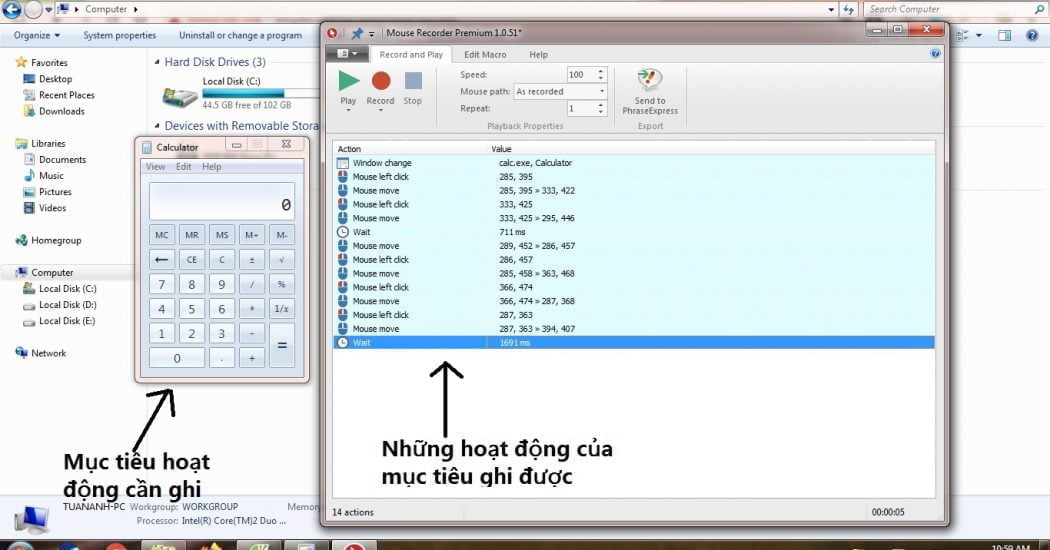Click the pin icon in title bar

pos(357,33)
